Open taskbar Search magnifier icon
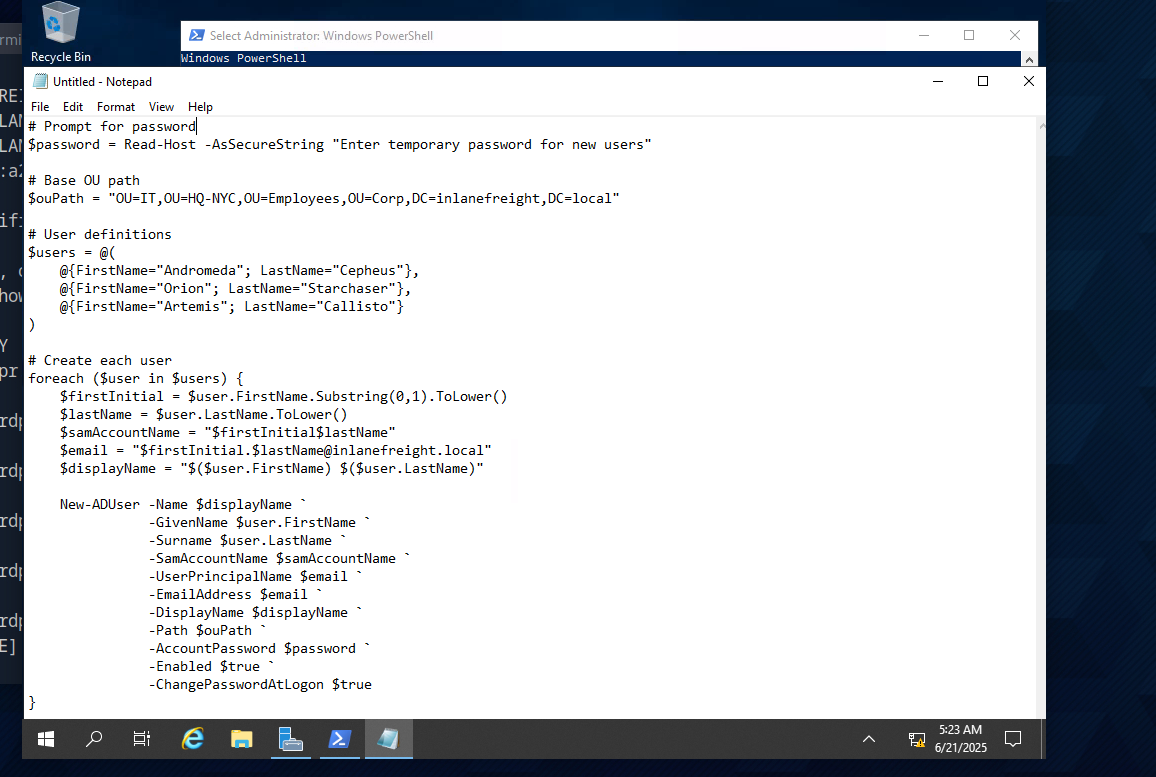Image resolution: width=1156 pixels, height=777 pixels. point(94,739)
